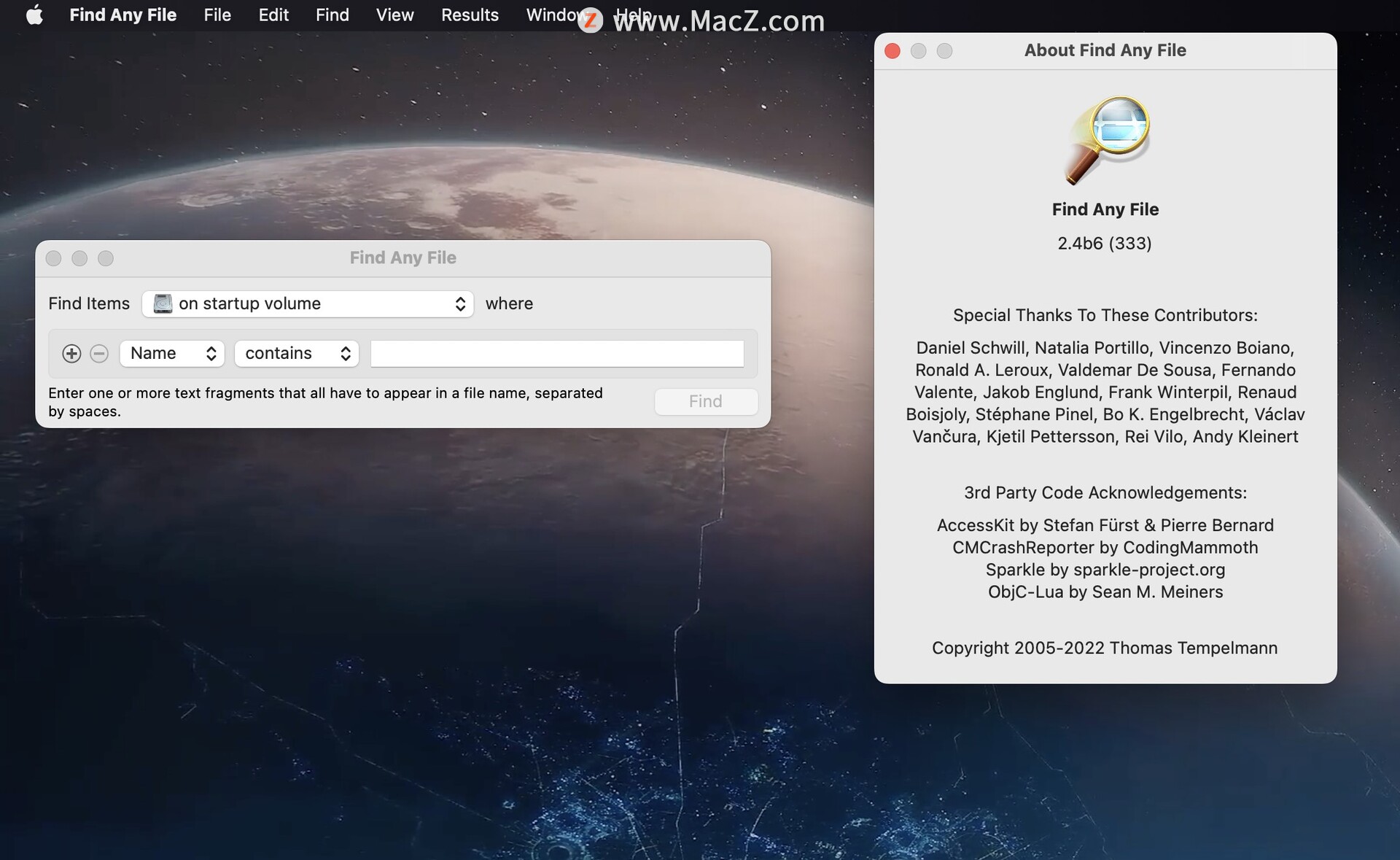1400x860 pixels.
Task: Open the Apple menu
Action: tap(34, 15)
